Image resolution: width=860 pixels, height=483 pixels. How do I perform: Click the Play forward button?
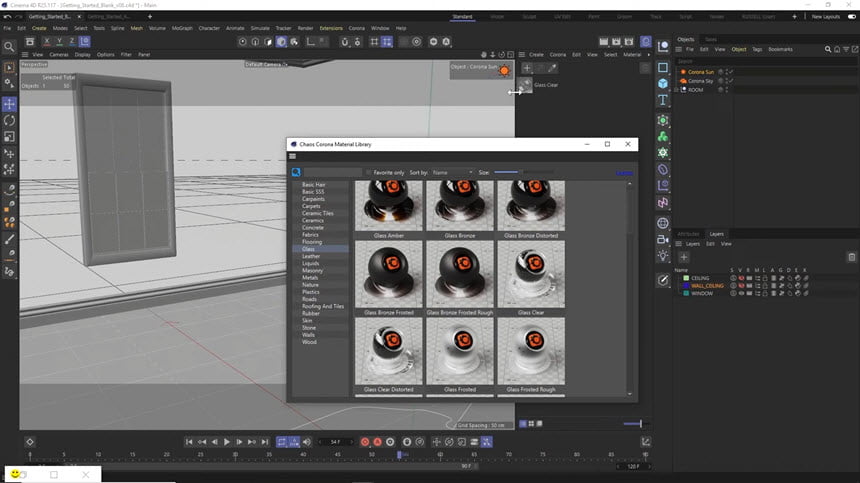click(227, 442)
